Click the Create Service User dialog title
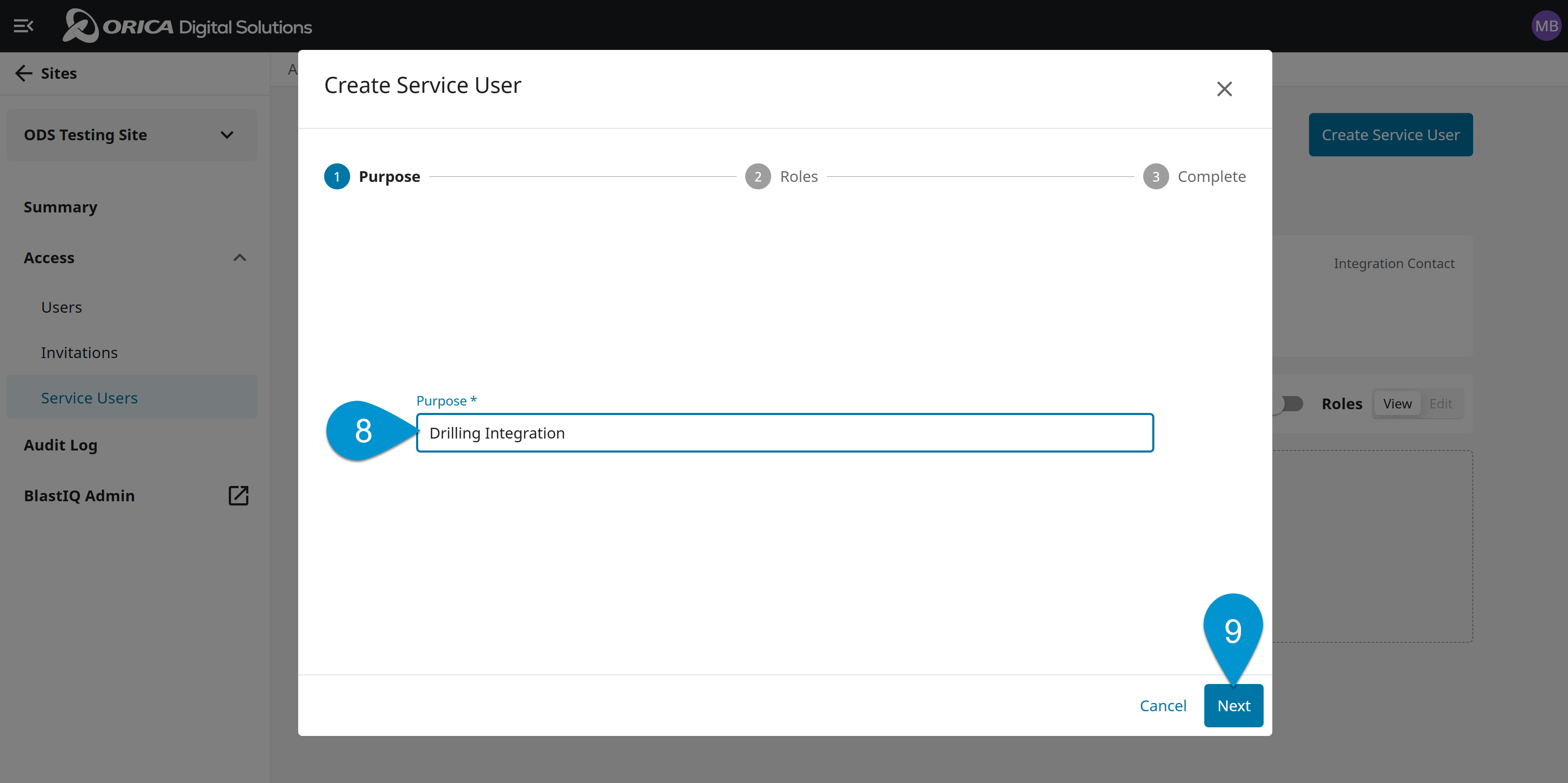1568x783 pixels. [422, 85]
